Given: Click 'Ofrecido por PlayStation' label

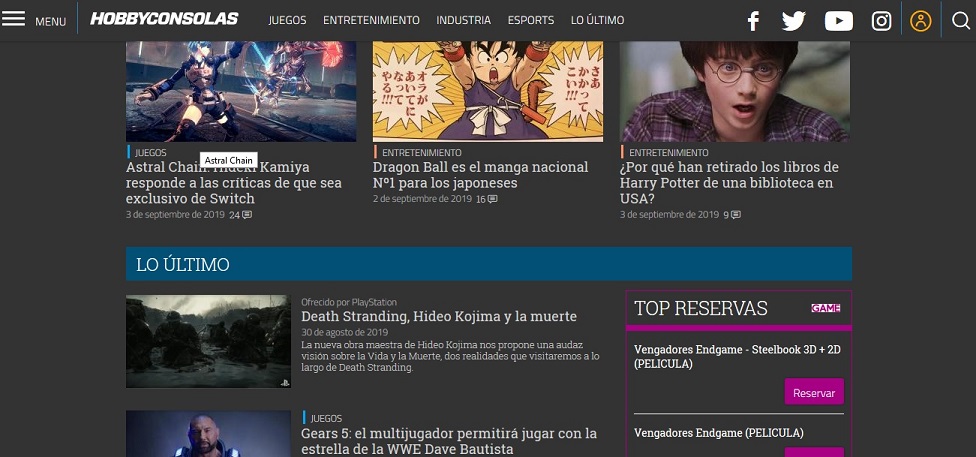Looking at the screenshot, I should click(x=349, y=302).
